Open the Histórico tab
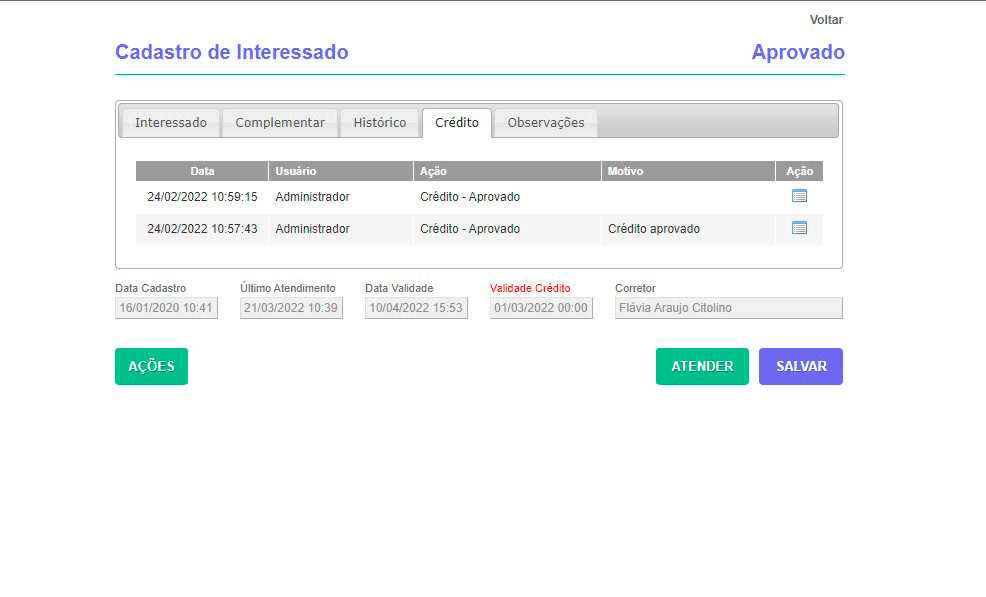 (379, 122)
